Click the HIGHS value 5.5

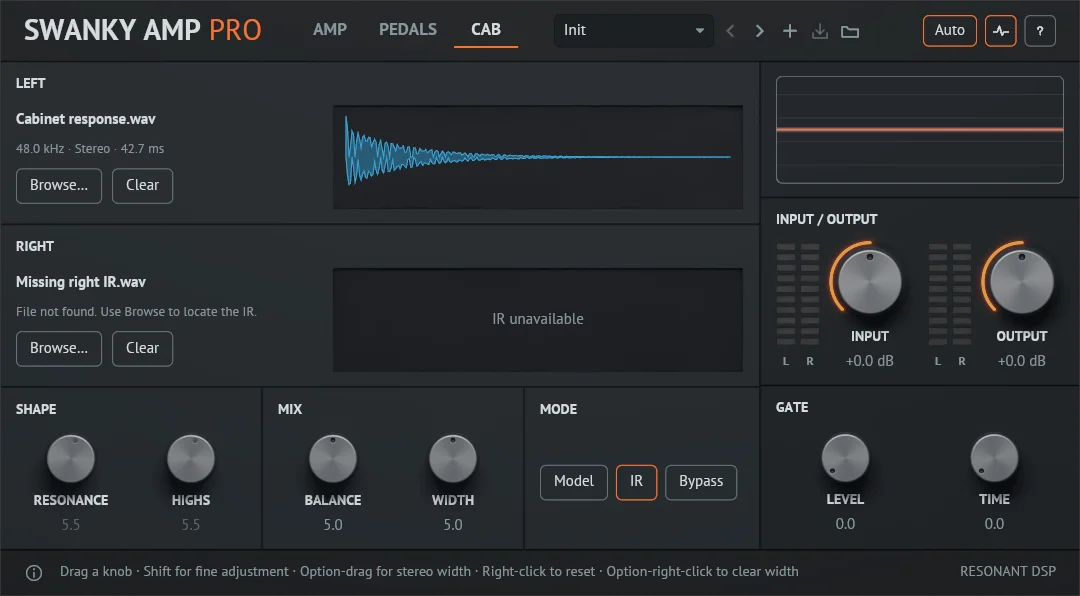coord(191,525)
